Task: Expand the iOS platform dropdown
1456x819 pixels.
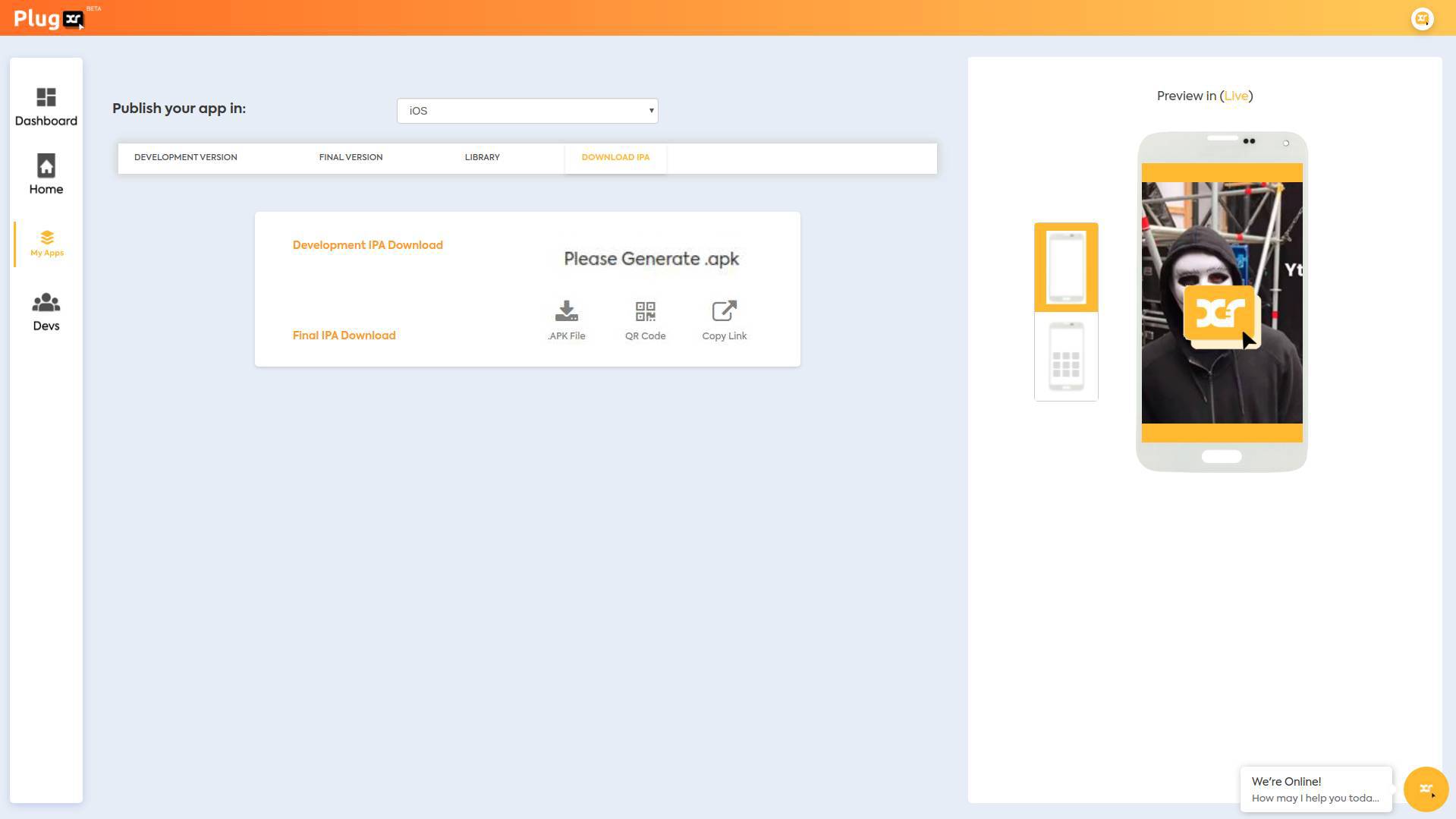Action: tap(527, 111)
